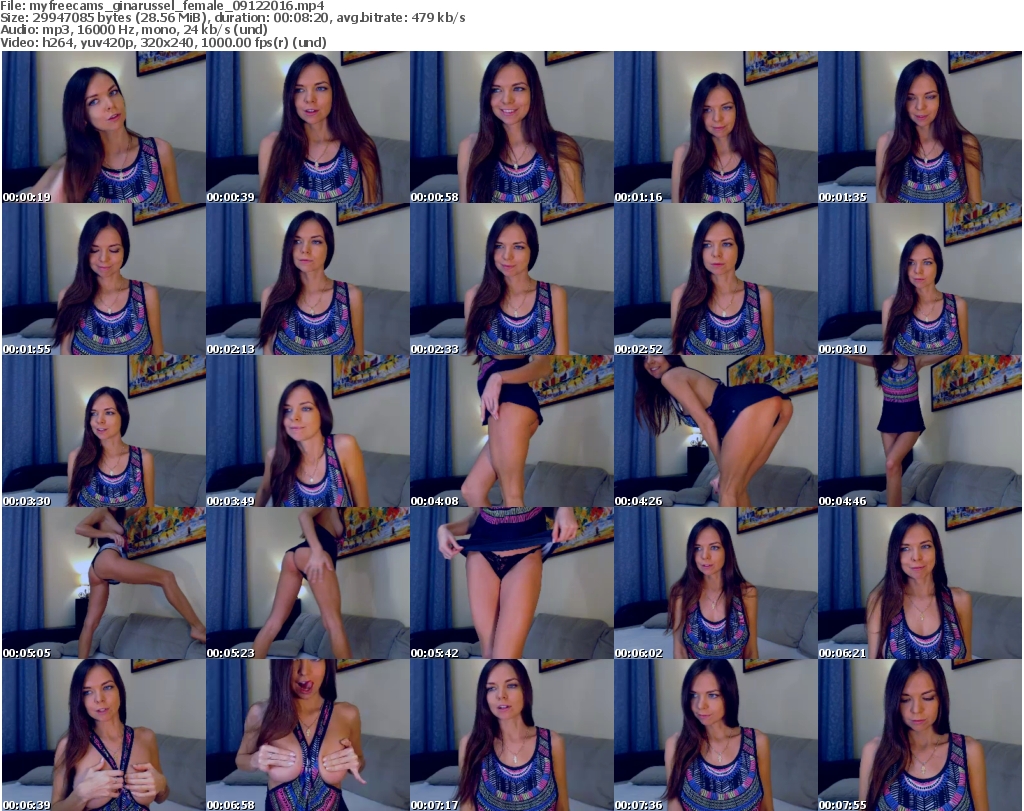Screen dimensions: 1024x811
Task: Select the thumbnail frame timestamped 00:00:58
Action: coord(511,127)
